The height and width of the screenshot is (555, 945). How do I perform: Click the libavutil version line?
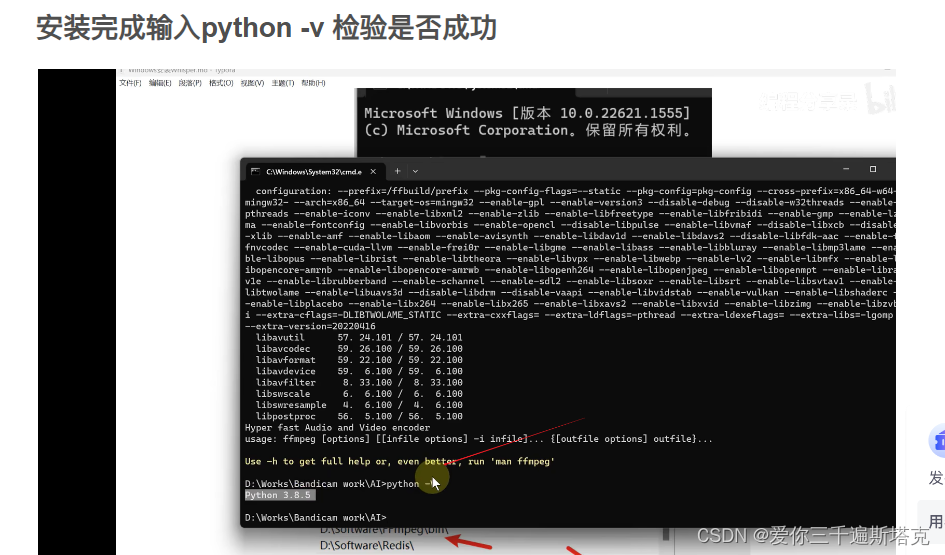[359, 337]
